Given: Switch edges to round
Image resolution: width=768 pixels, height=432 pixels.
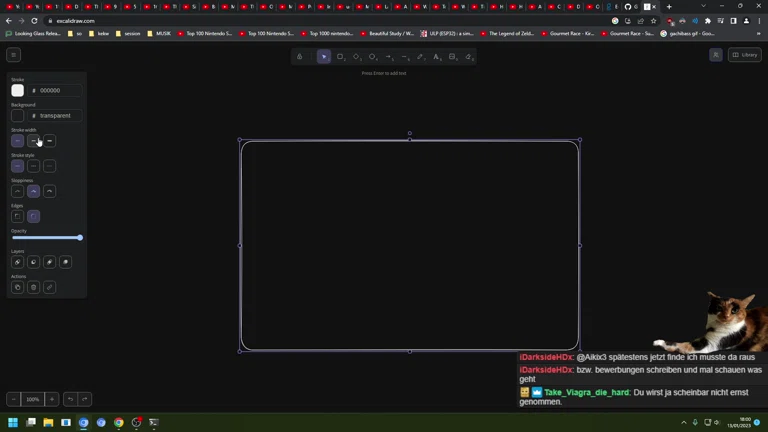Looking at the screenshot, I should coord(33,216).
